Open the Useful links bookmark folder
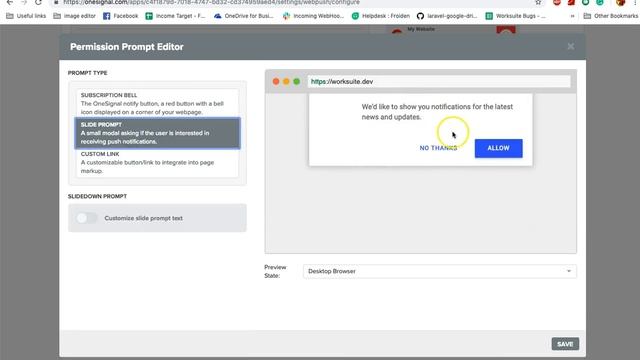 (27, 16)
